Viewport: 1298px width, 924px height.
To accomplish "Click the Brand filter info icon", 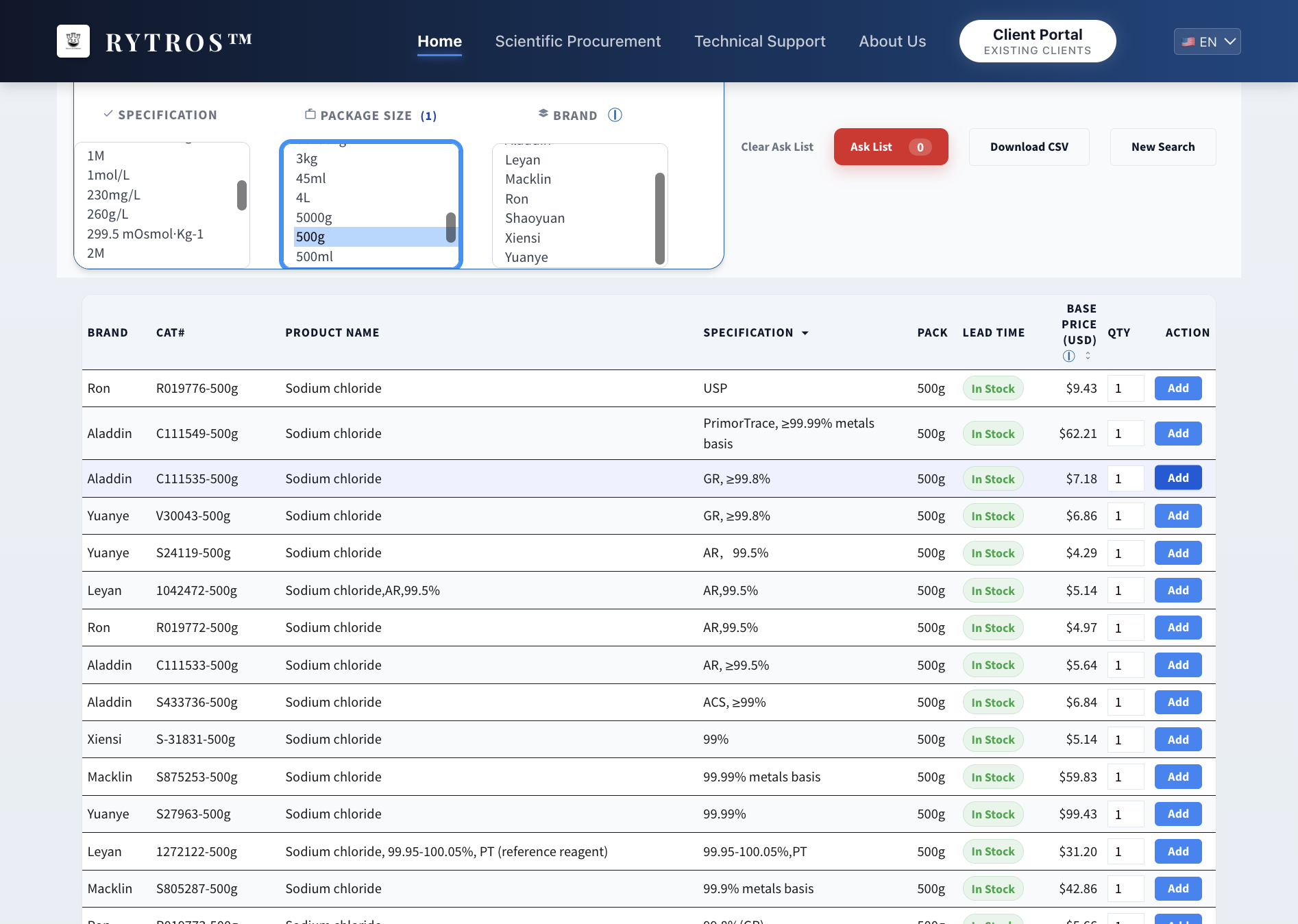I will coord(615,115).
